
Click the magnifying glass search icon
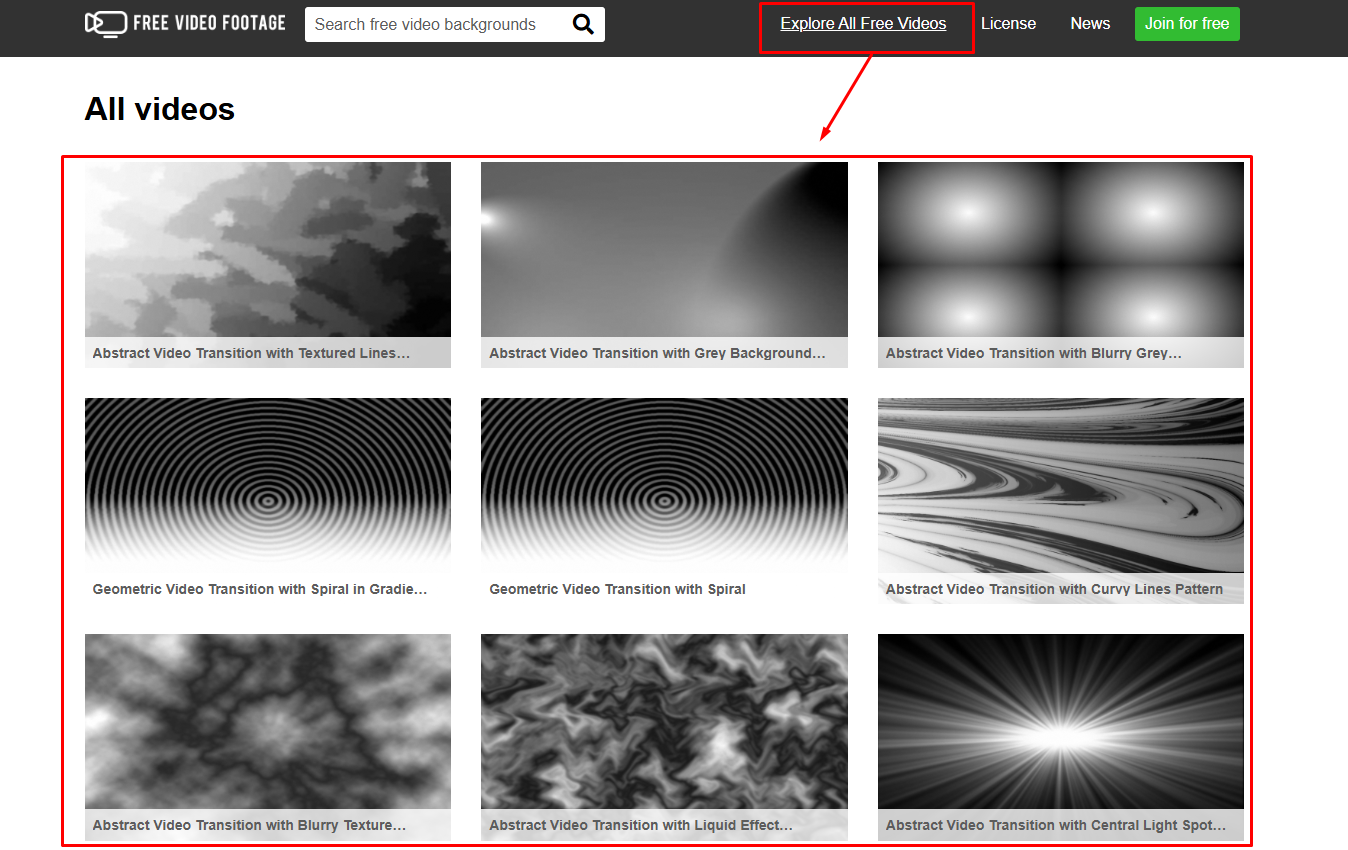point(583,23)
